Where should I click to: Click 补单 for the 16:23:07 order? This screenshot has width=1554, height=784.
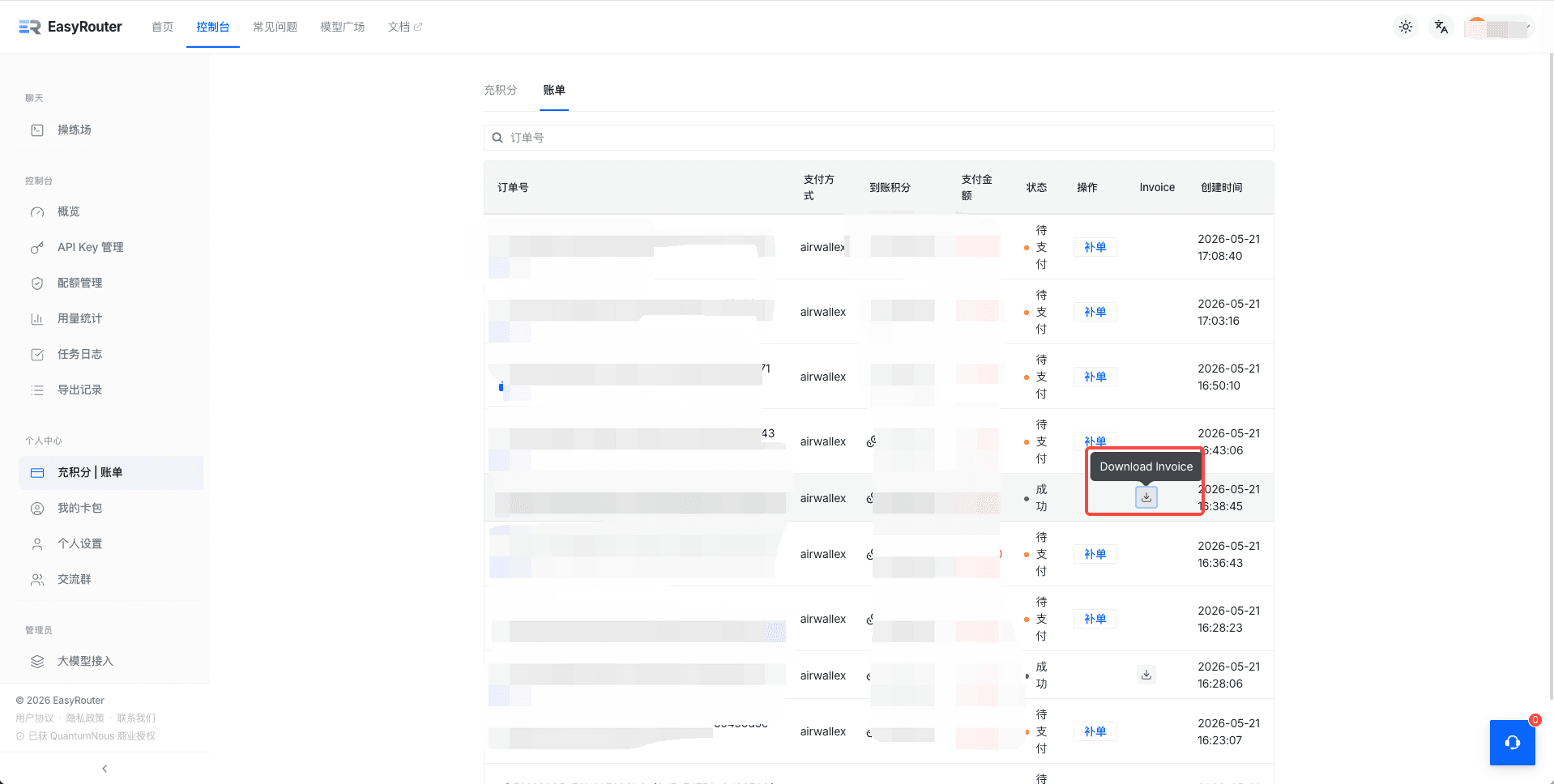1095,731
